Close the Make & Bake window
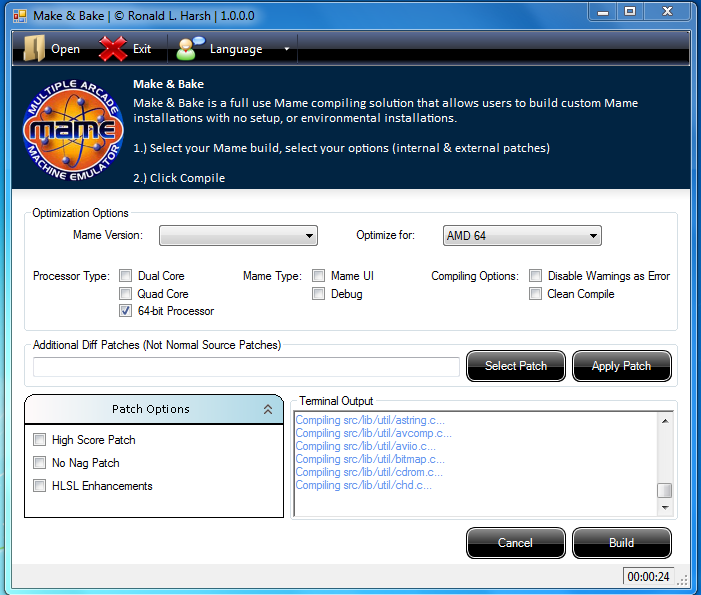Image resolution: width=701 pixels, height=595 pixels. 667,12
